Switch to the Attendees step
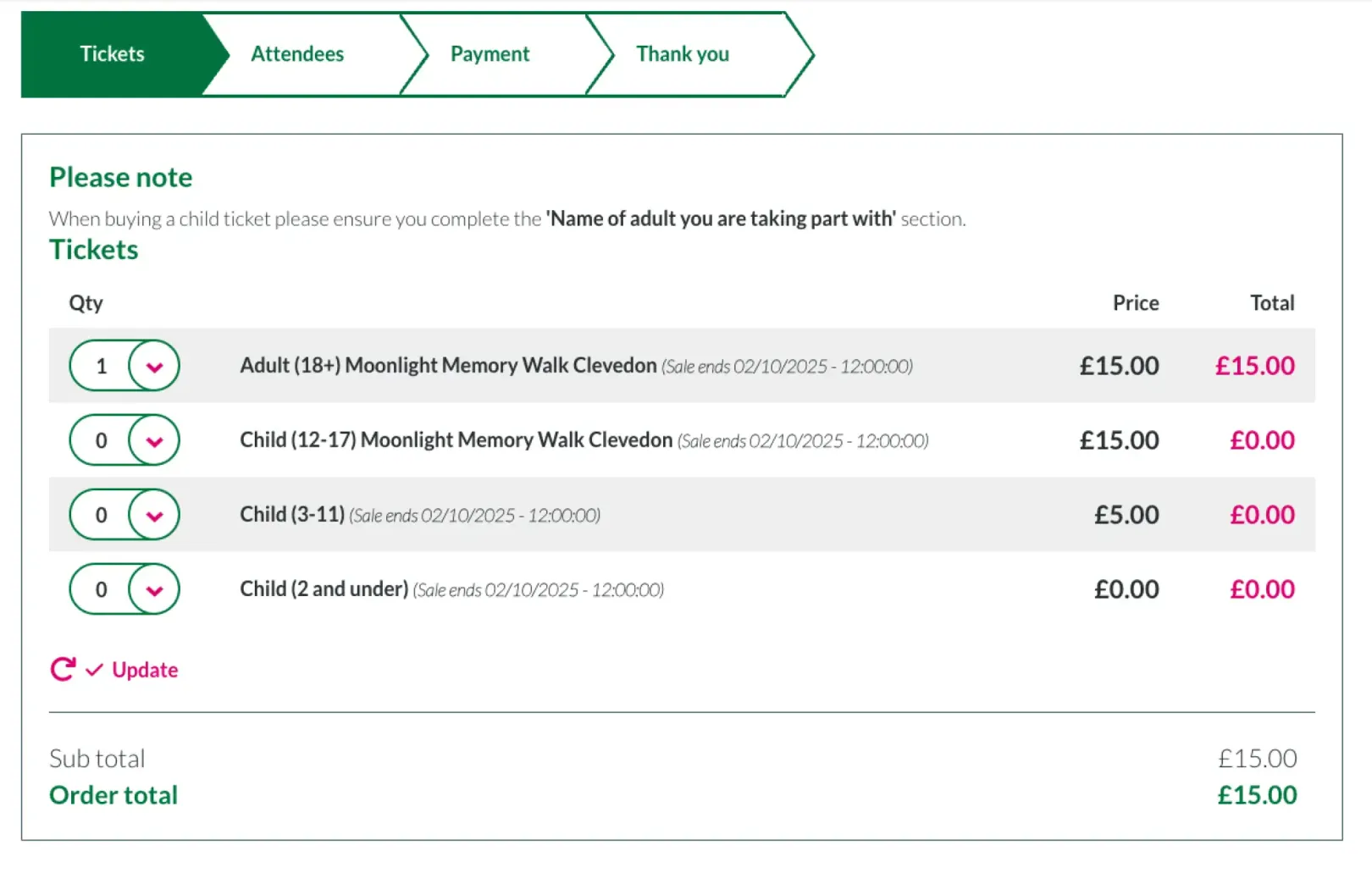The width and height of the screenshot is (1372, 873). [x=297, y=53]
